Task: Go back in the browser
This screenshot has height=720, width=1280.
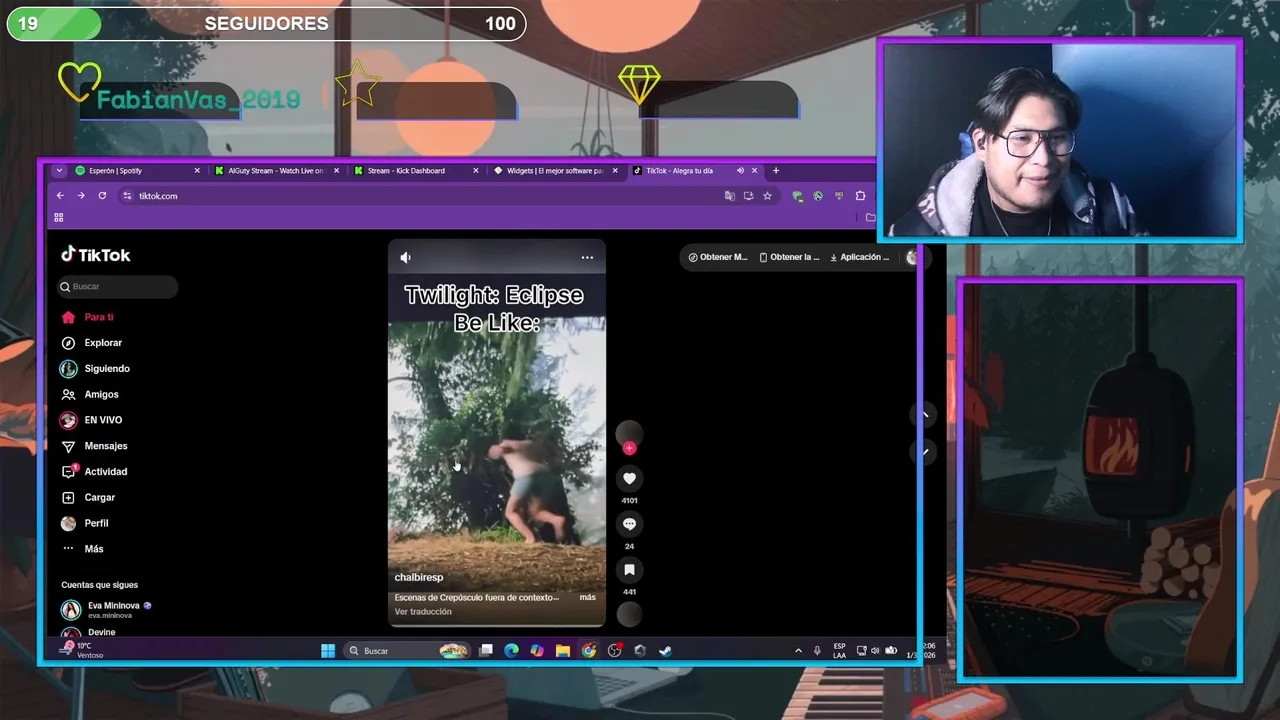Action: (x=60, y=196)
